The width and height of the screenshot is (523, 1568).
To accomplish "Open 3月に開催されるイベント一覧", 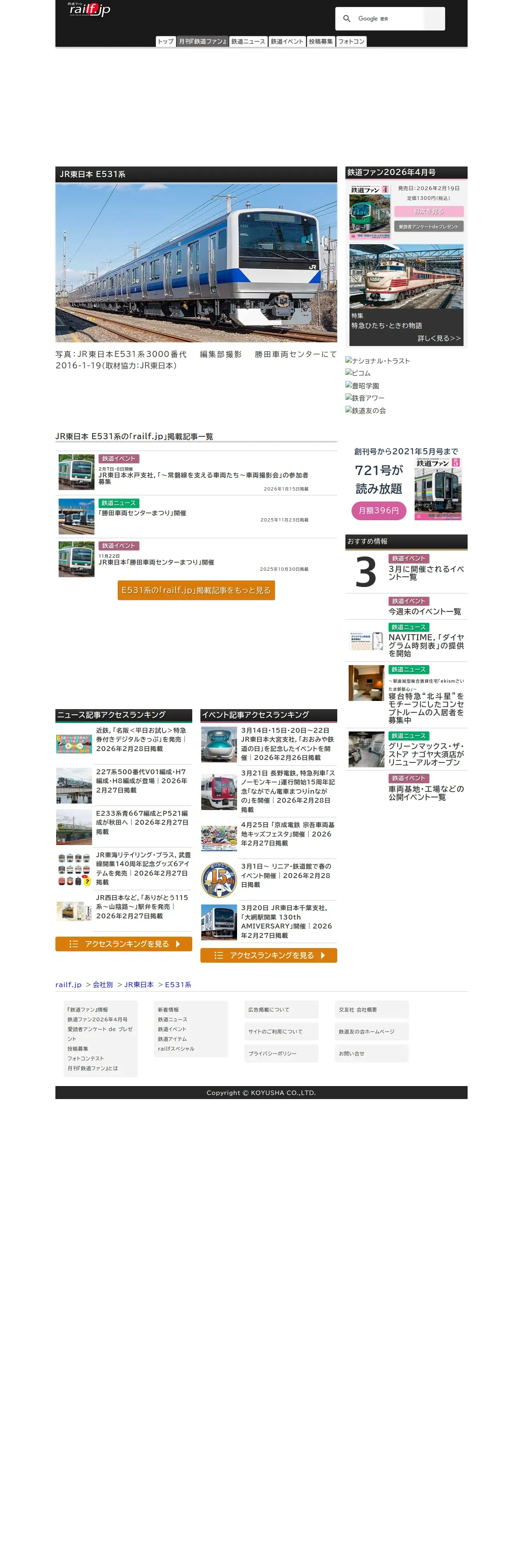I will click(x=426, y=573).
